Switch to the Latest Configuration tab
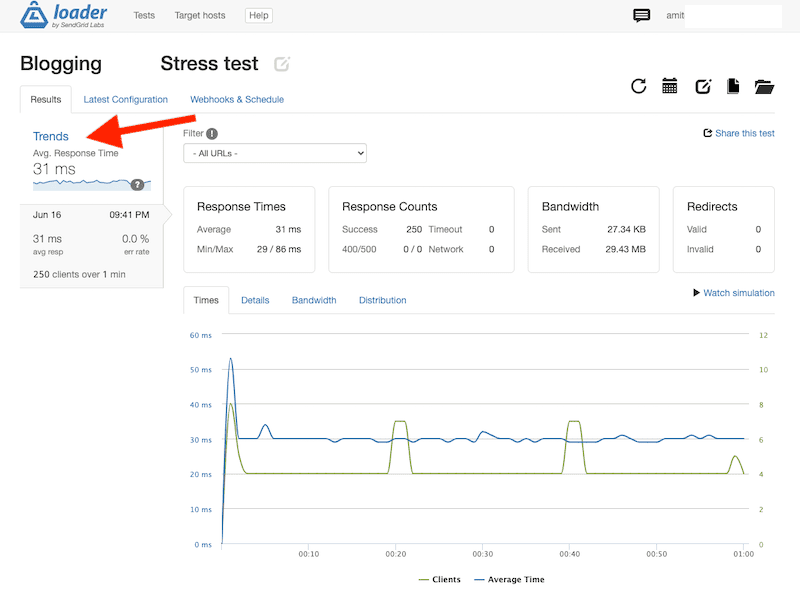Screen dimensions: 800x595 (125, 99)
